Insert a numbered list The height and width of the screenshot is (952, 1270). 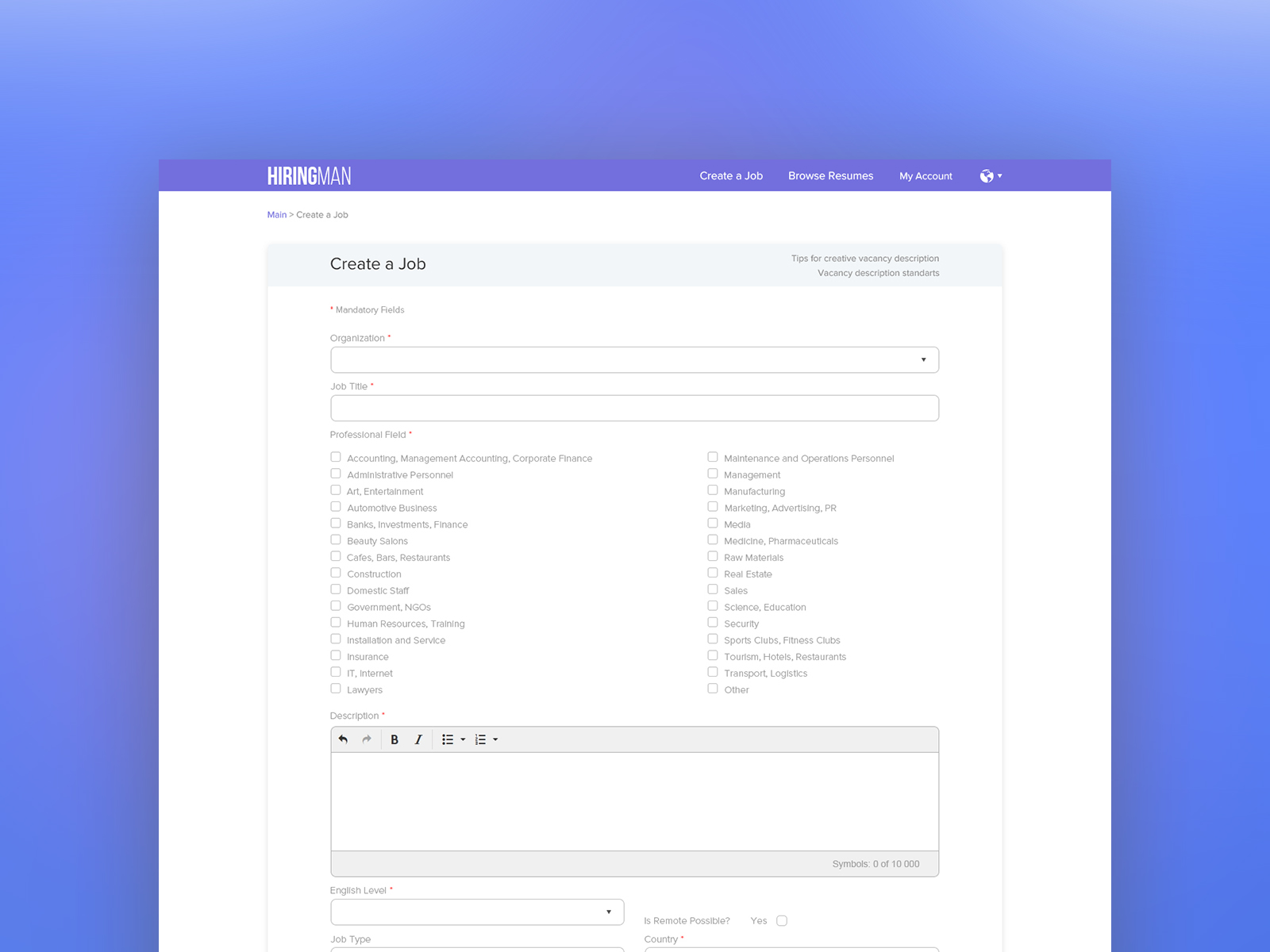pos(480,739)
